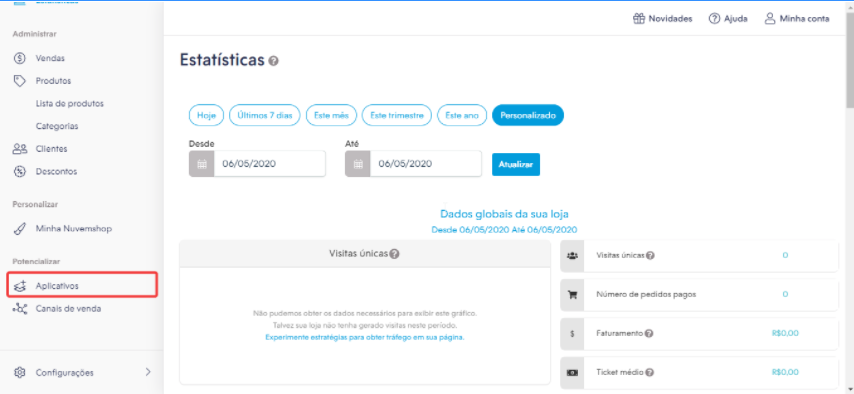The image size is (854, 394).
Task: Click the Novidades gift icon
Action: tap(638, 19)
